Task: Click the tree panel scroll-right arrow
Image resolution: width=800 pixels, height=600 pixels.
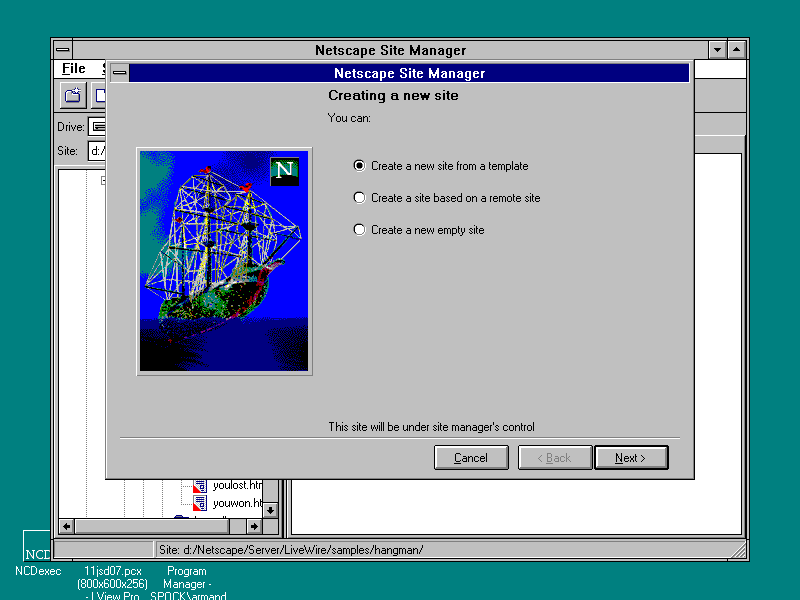Action: click(254, 526)
